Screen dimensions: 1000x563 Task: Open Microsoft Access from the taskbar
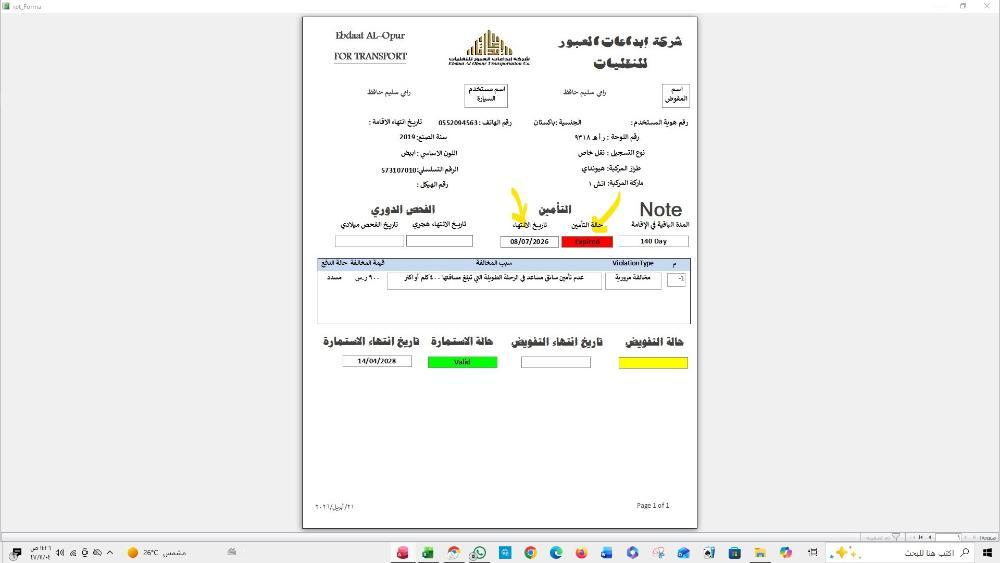pos(403,553)
